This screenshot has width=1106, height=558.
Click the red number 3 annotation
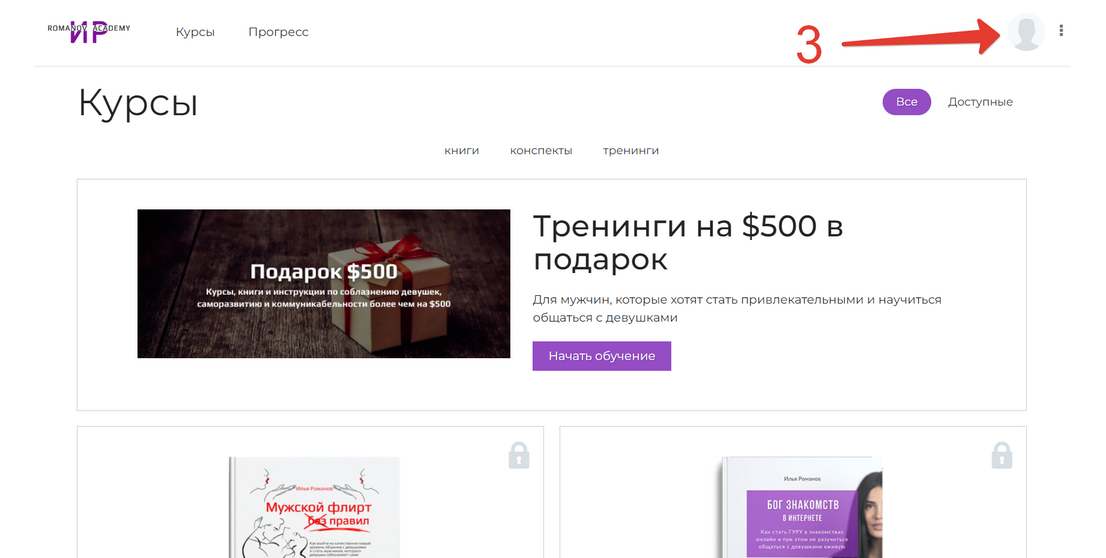point(808,46)
